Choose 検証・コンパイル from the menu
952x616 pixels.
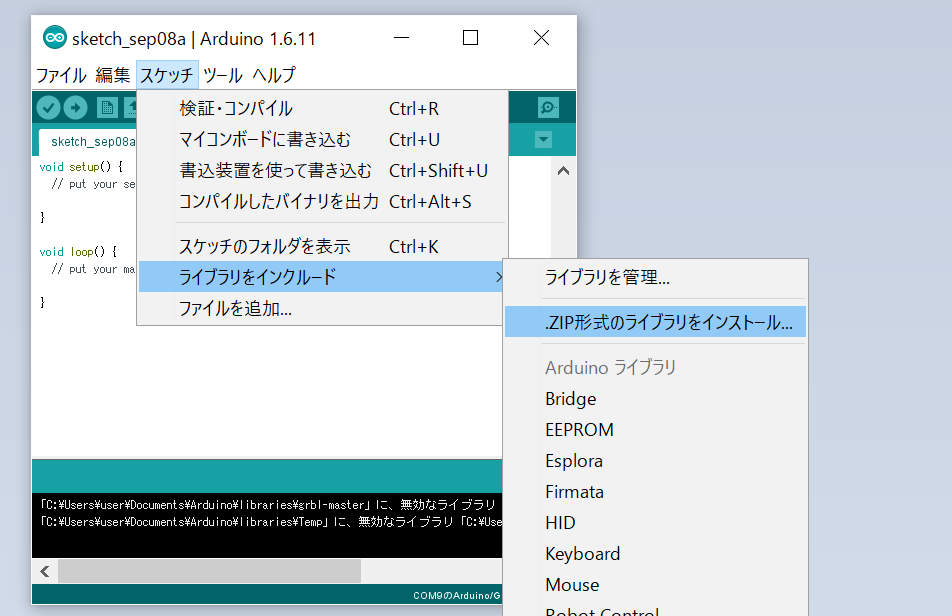(x=322, y=109)
